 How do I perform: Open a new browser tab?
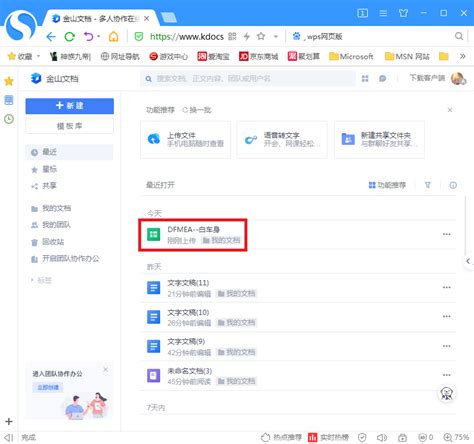(x=169, y=18)
